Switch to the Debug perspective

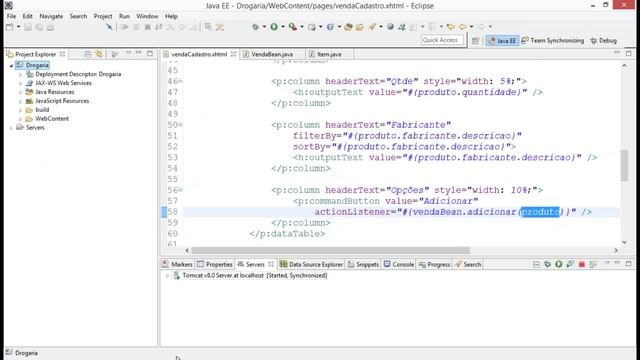tap(604, 40)
